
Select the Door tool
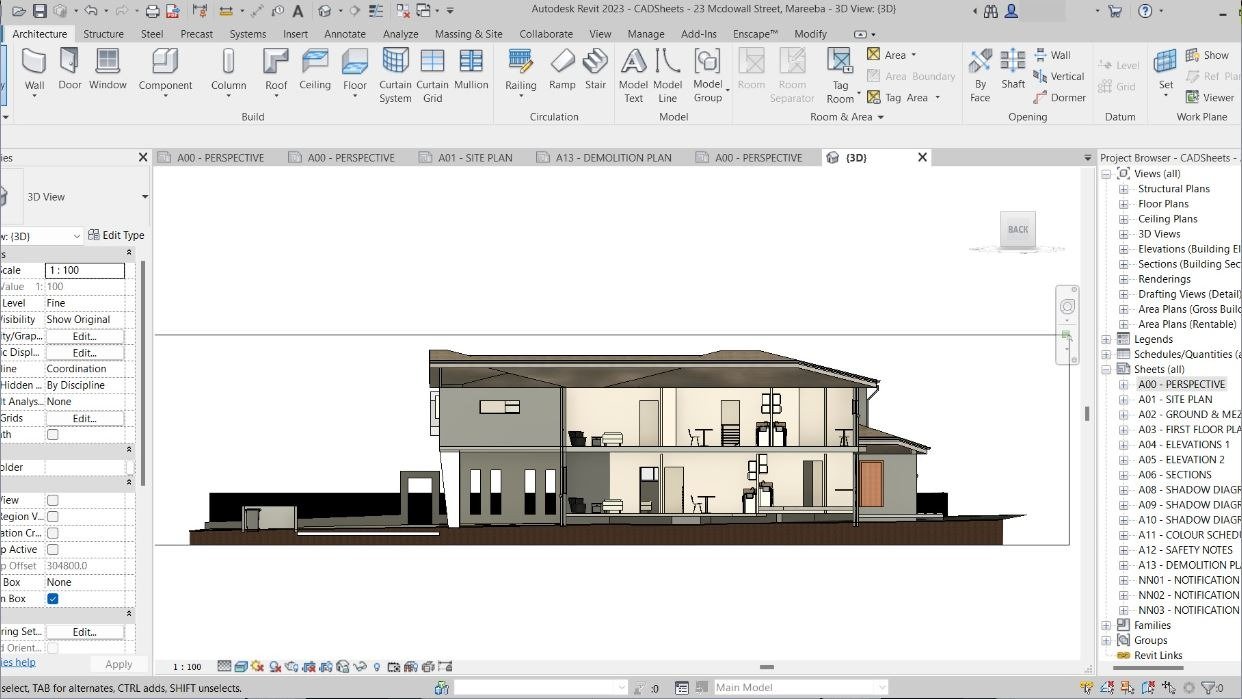tap(70, 69)
